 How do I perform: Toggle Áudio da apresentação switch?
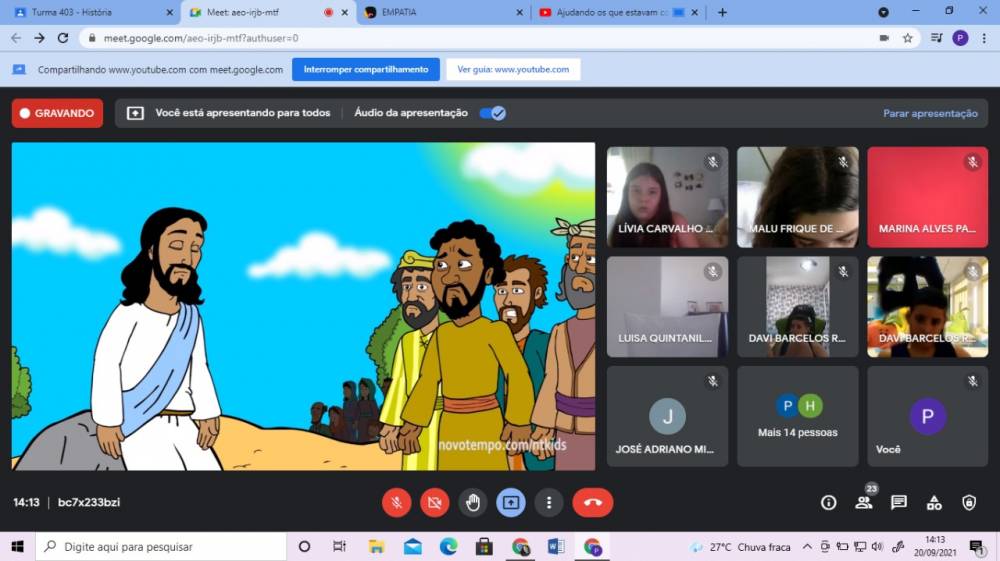pyautogui.click(x=492, y=113)
